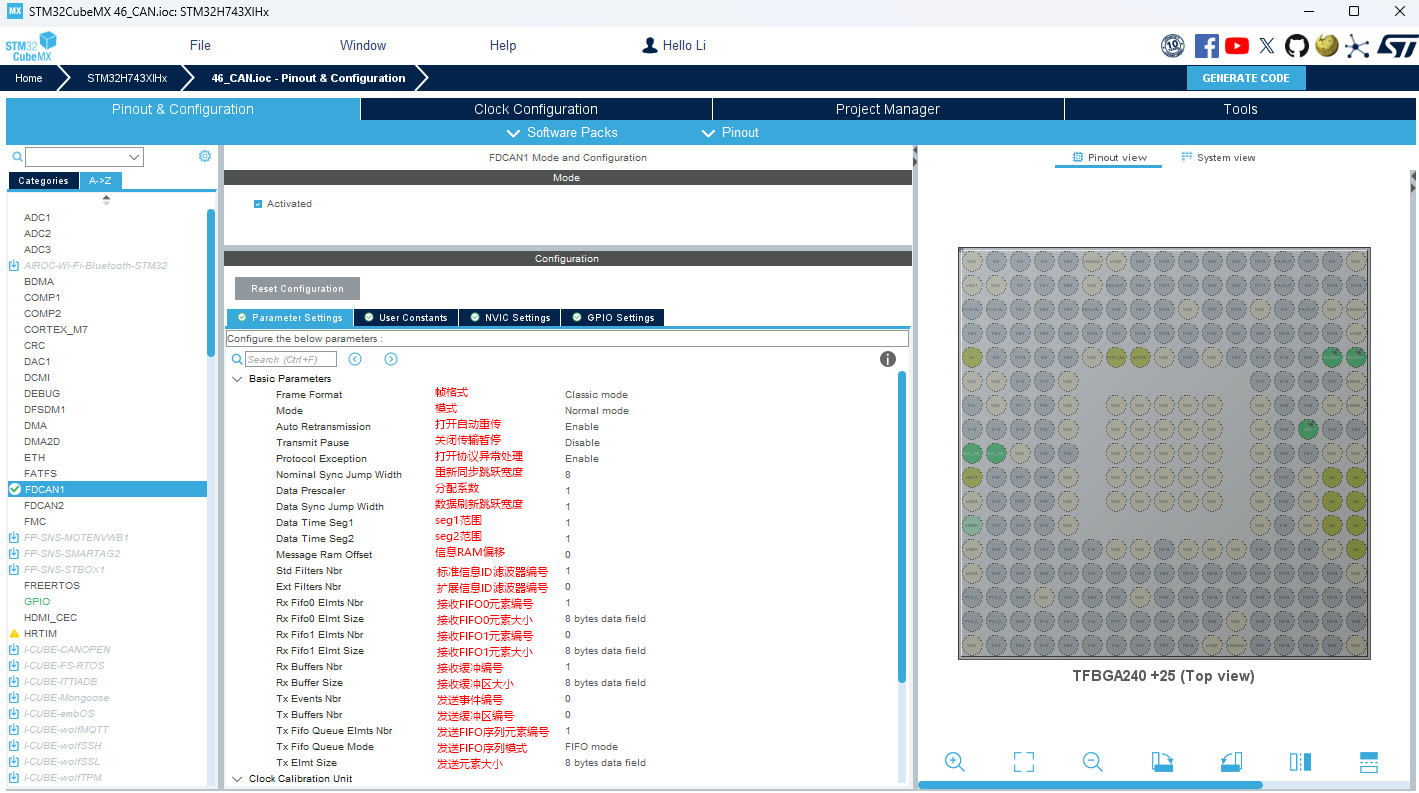
Task: Click the GENERATE CODE button
Action: point(1246,78)
